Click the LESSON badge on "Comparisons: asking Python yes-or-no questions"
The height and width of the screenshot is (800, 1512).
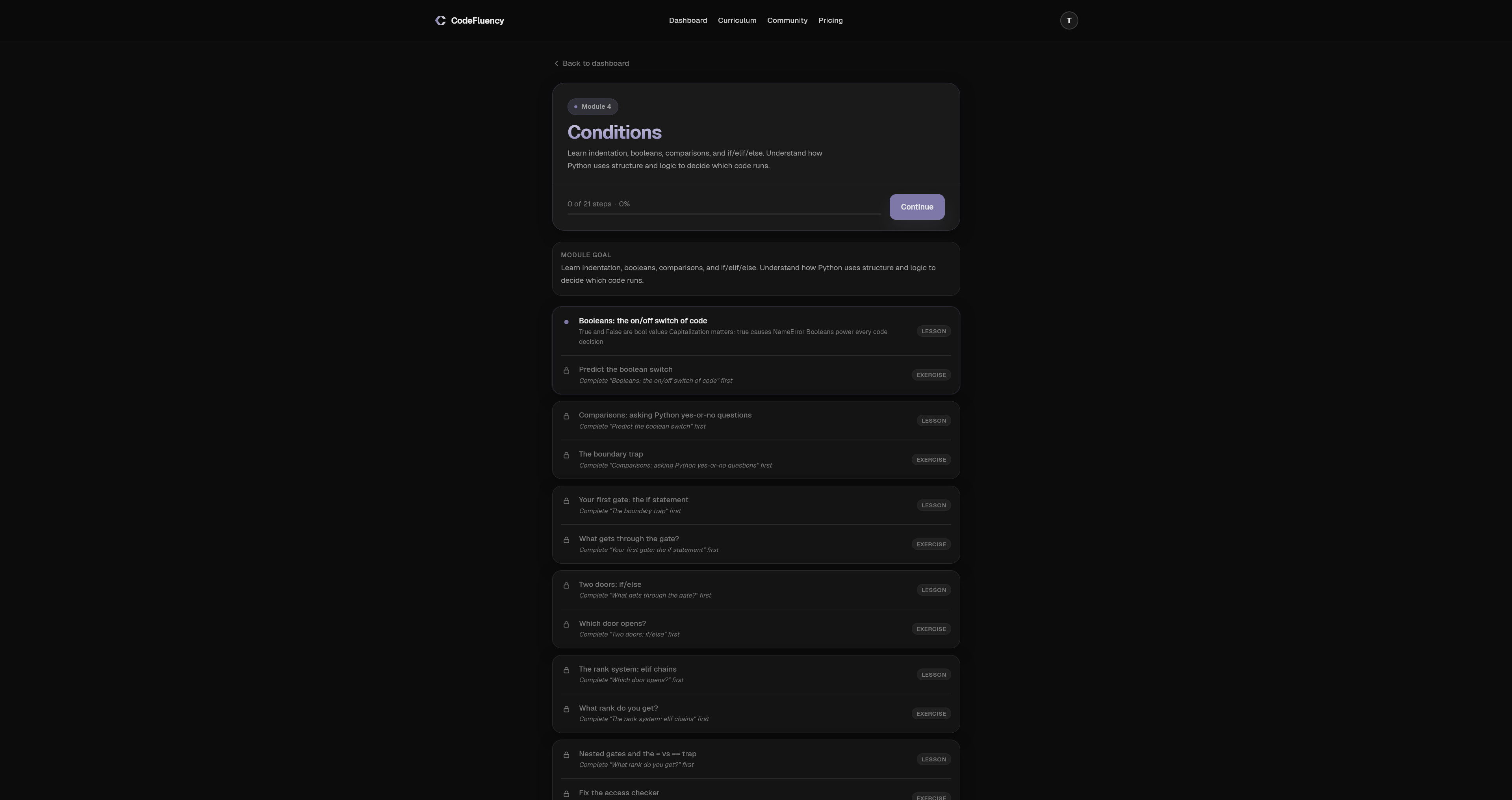click(933, 420)
